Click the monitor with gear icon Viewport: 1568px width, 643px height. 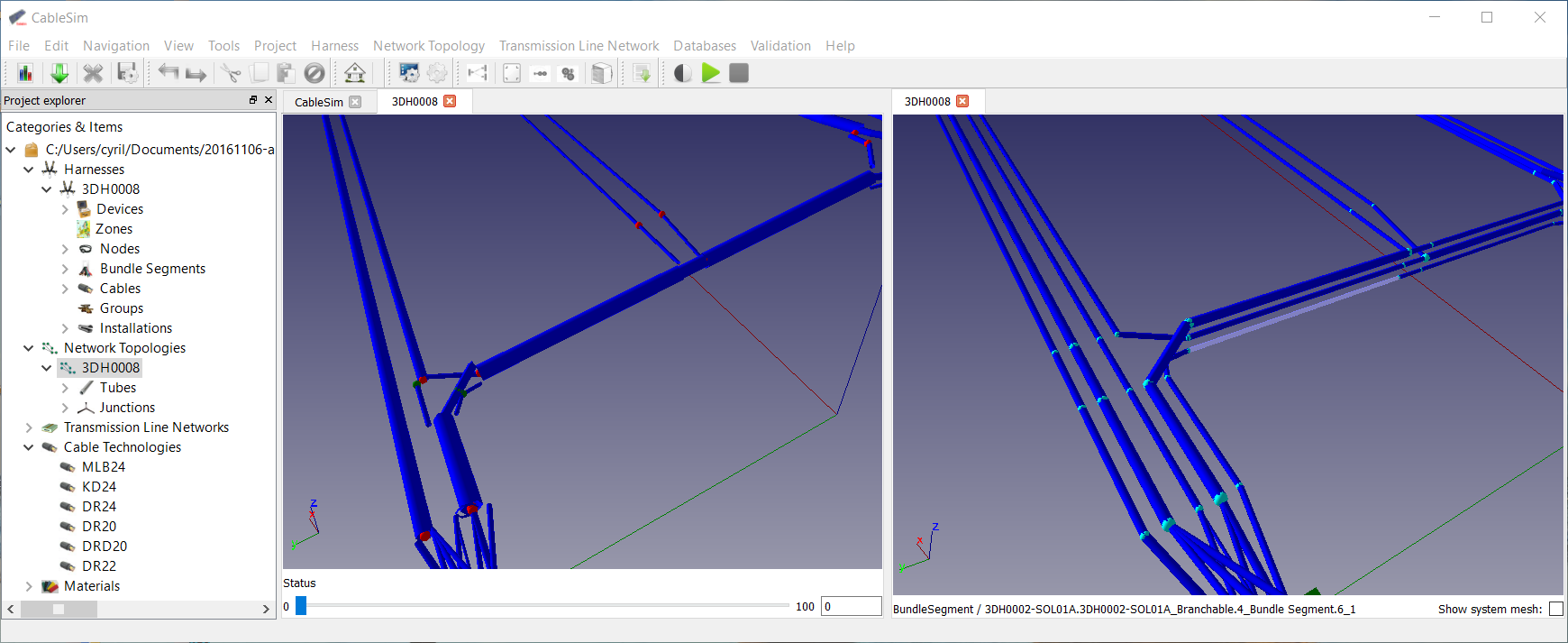coord(409,73)
